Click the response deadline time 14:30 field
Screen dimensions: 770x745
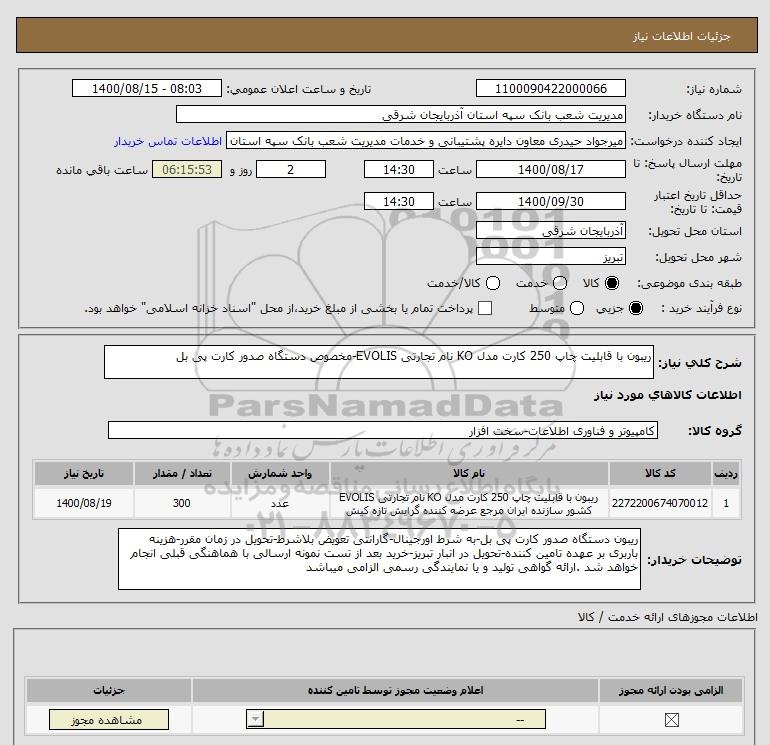pyautogui.click(x=399, y=169)
